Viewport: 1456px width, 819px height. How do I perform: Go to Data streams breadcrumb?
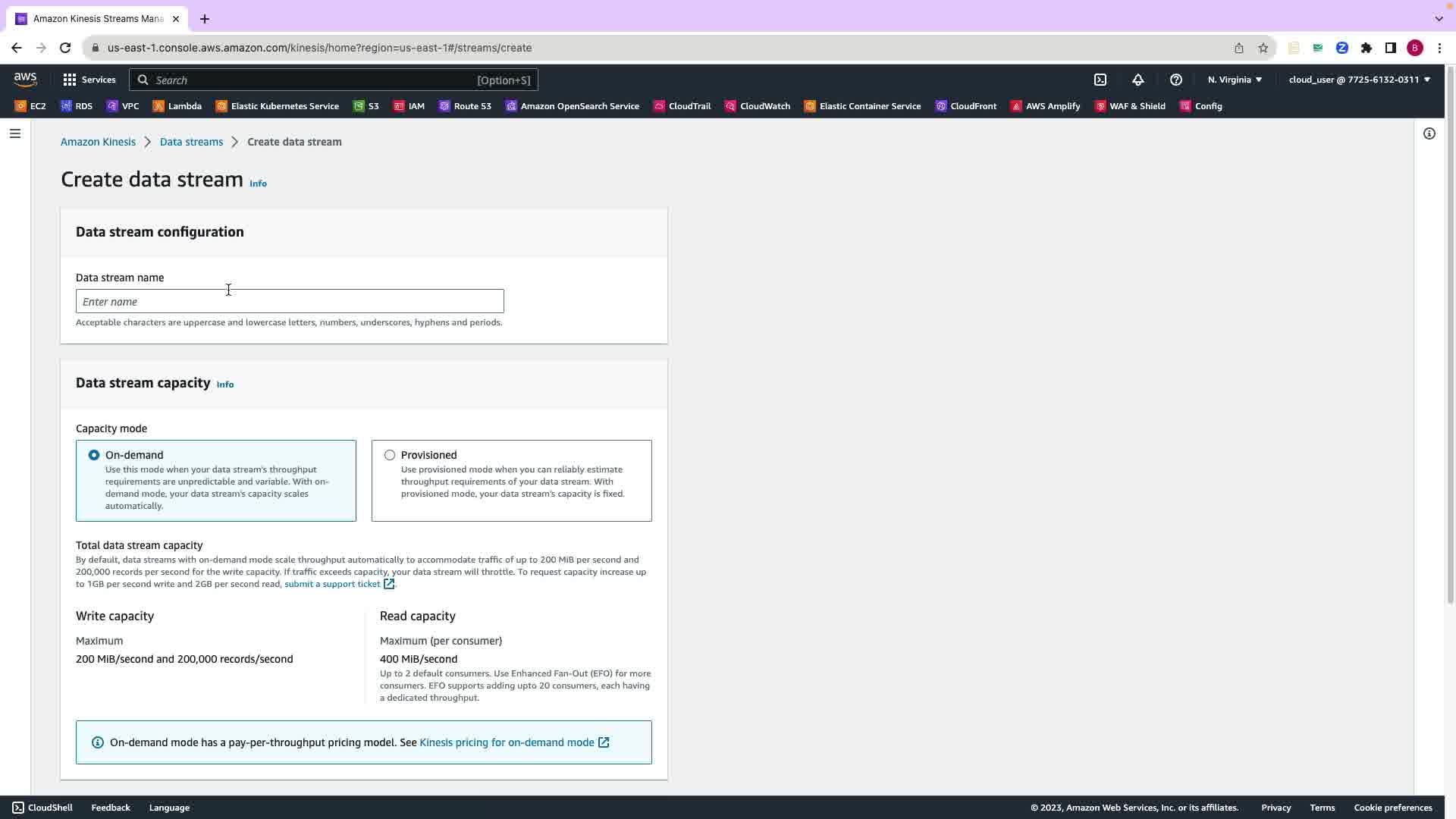[x=191, y=142]
